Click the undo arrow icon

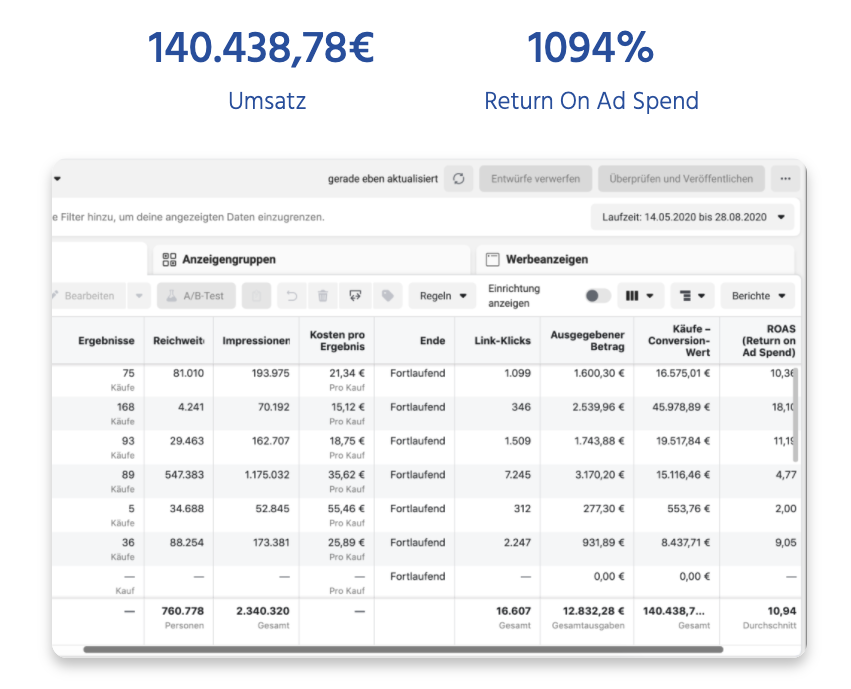point(291,296)
